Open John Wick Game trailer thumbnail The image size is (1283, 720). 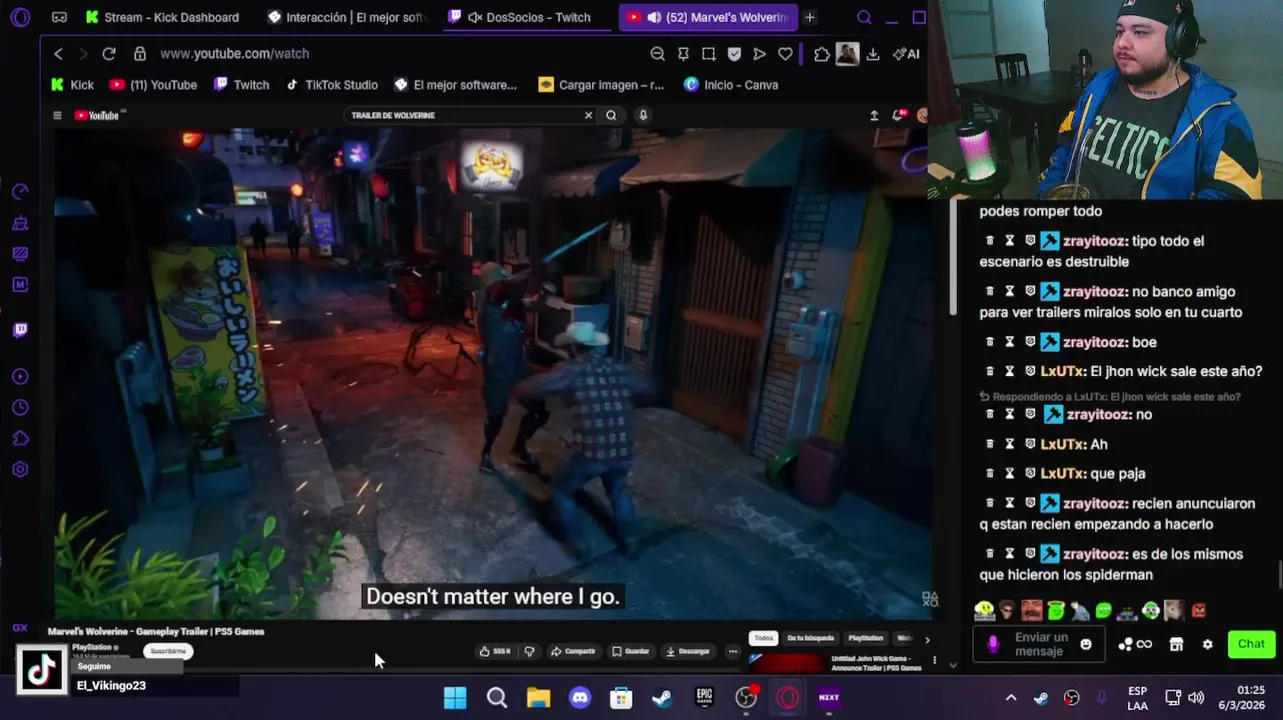(790, 662)
